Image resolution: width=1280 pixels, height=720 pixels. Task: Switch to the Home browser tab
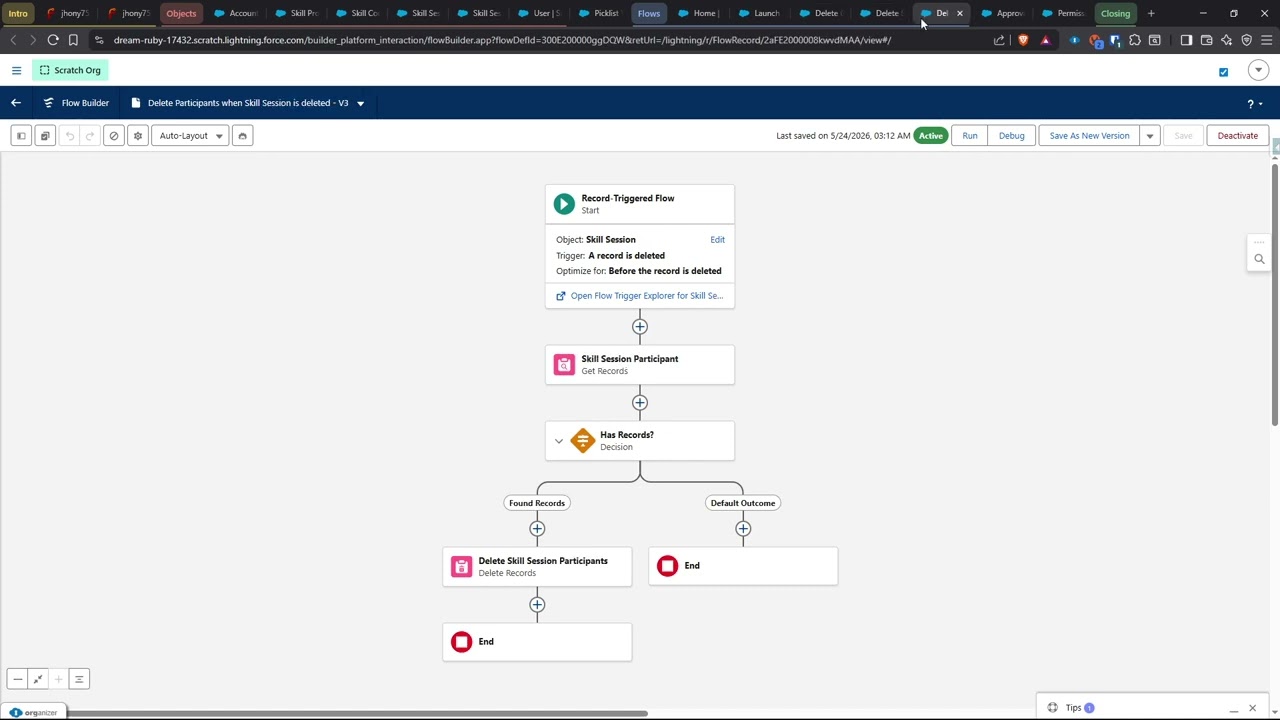(x=700, y=13)
